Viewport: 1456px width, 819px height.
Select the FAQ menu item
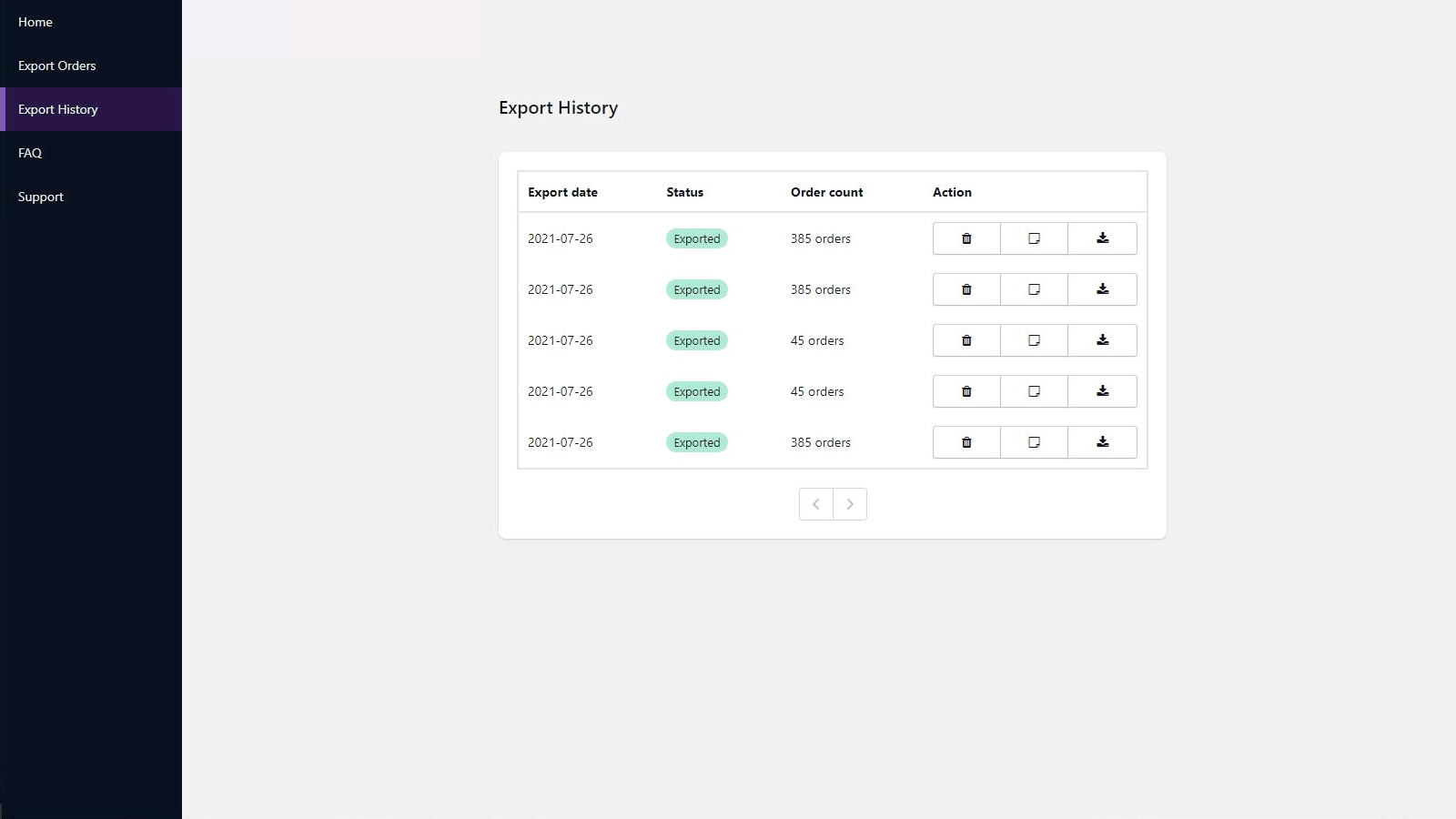(x=29, y=153)
